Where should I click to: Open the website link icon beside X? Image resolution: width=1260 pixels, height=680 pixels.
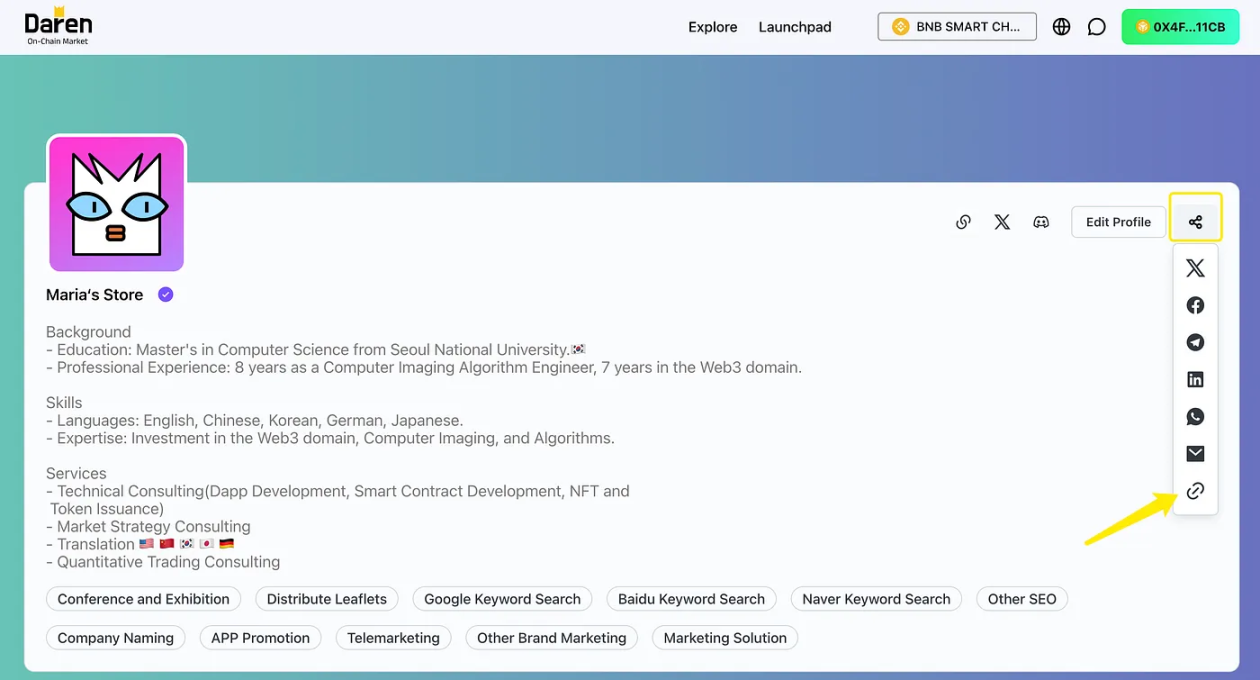click(x=963, y=222)
